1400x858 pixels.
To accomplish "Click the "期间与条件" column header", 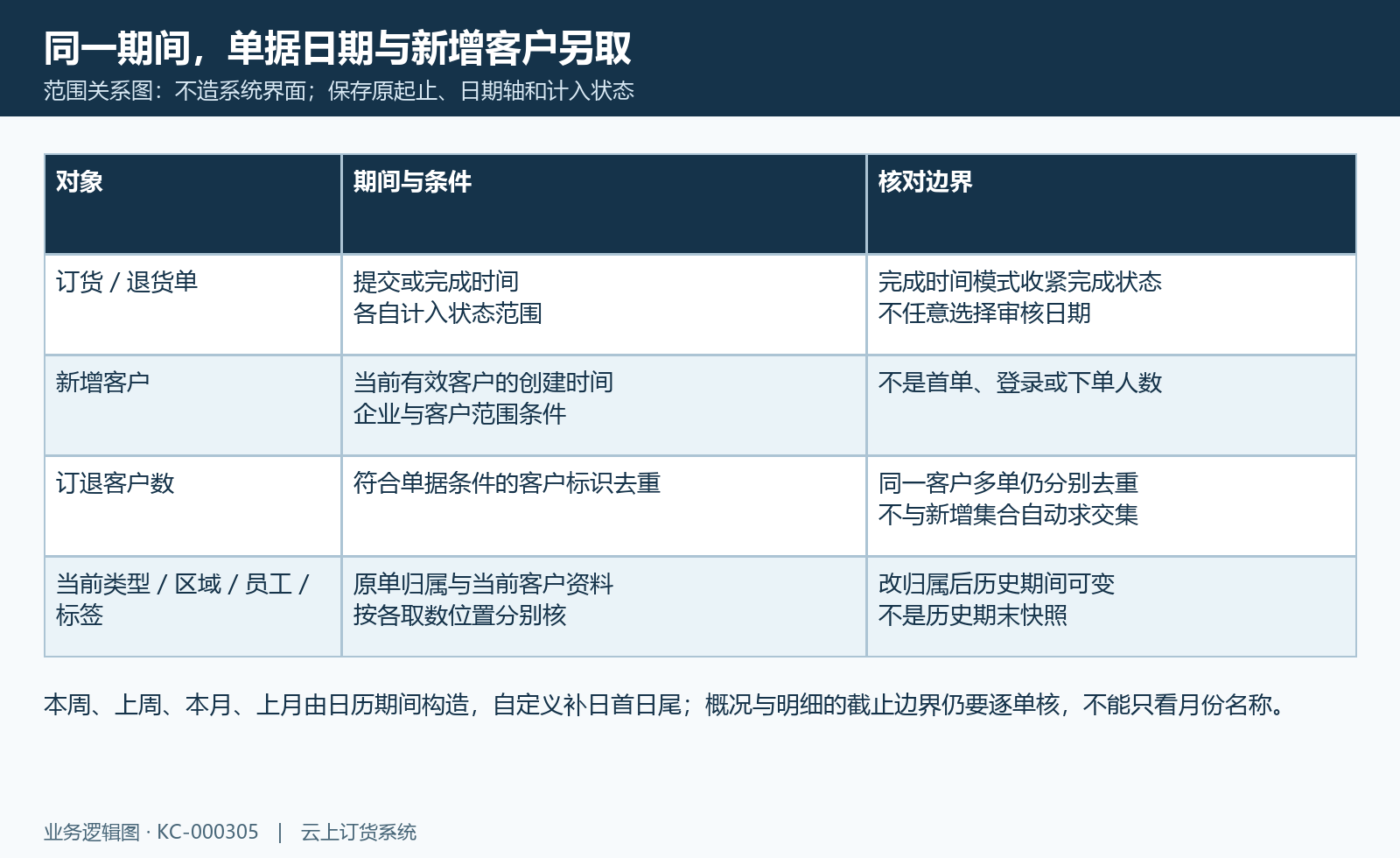I will tap(412, 181).
